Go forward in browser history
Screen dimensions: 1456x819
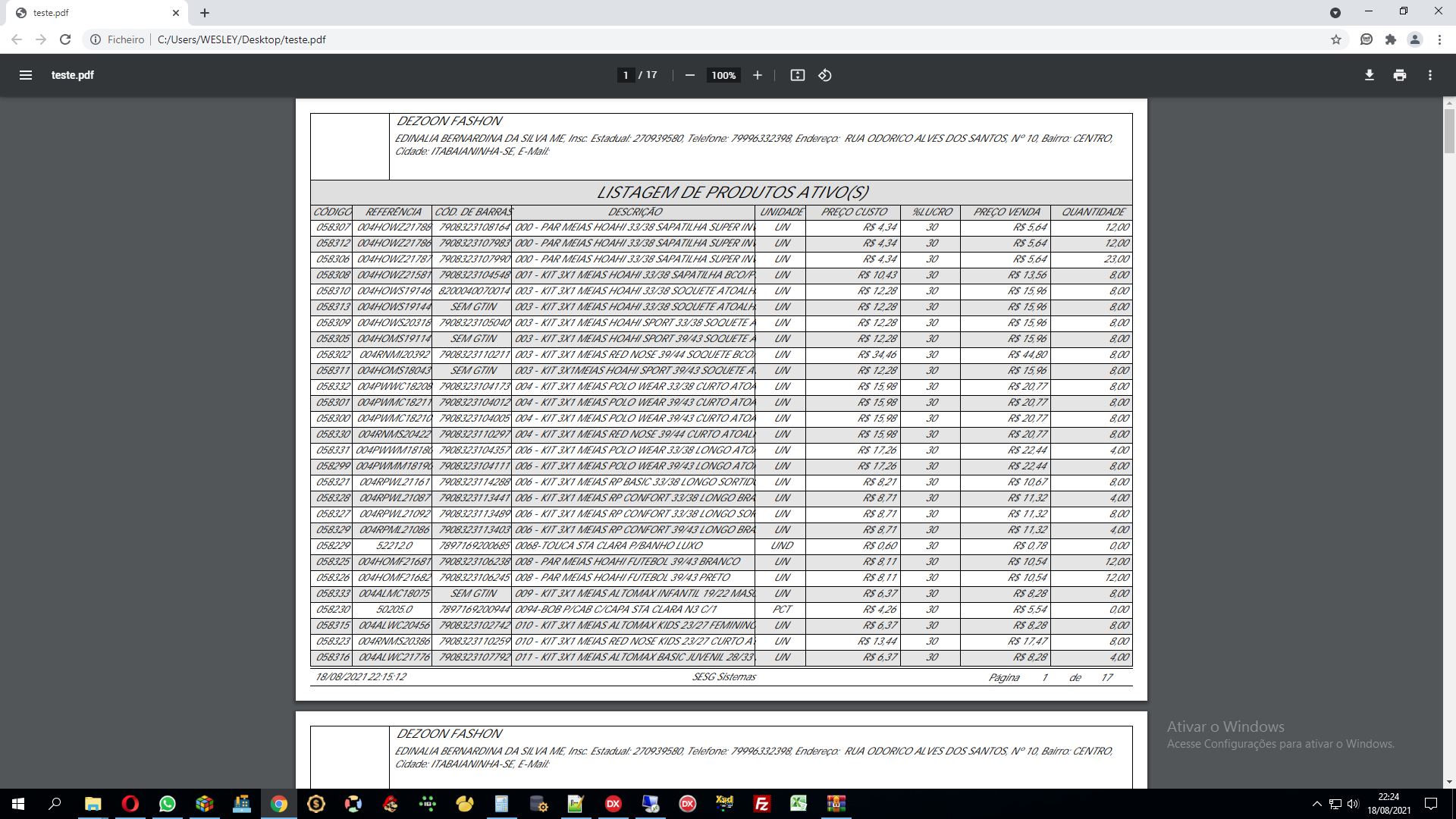tap(41, 39)
